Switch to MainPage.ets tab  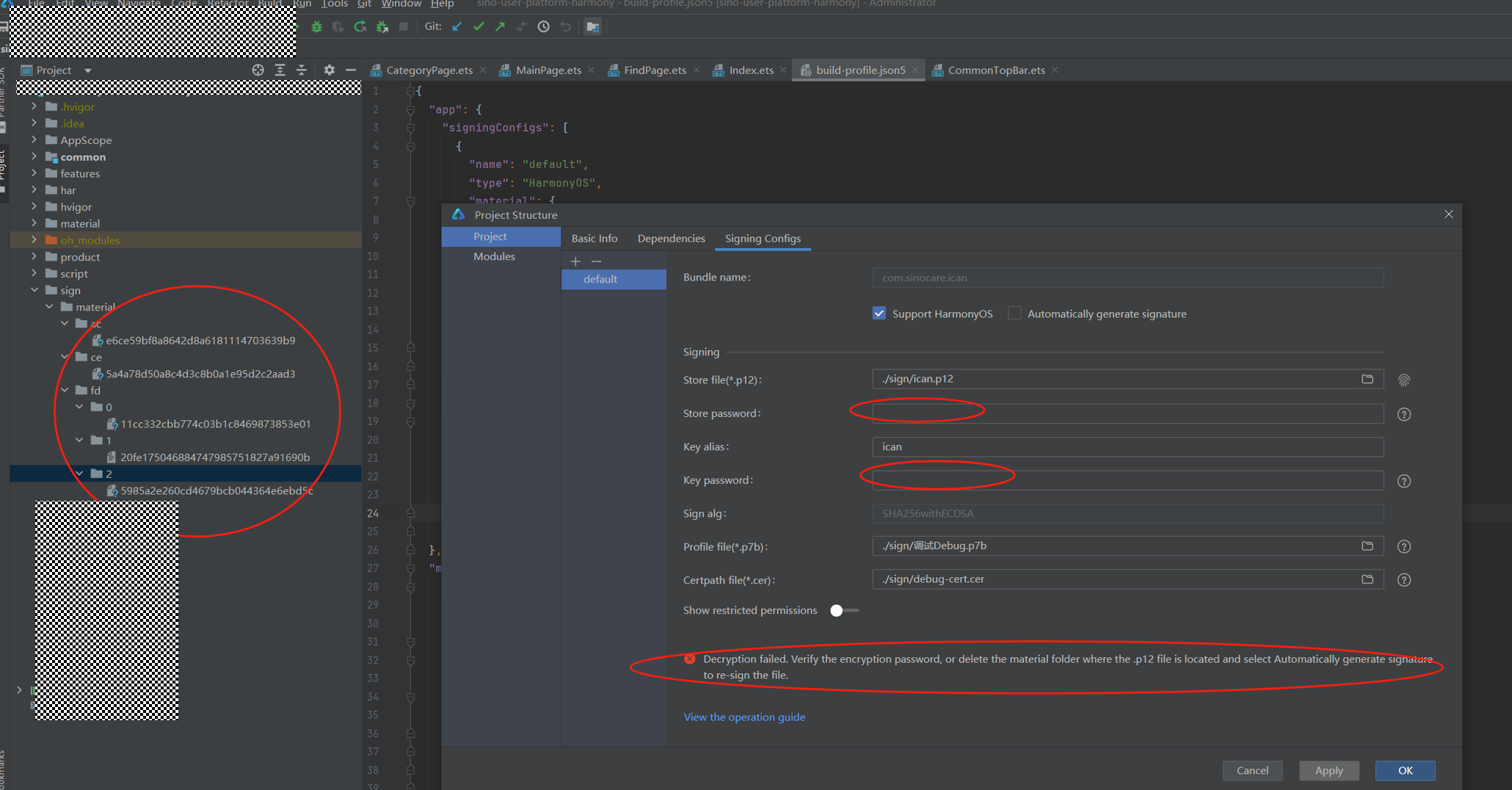548,70
